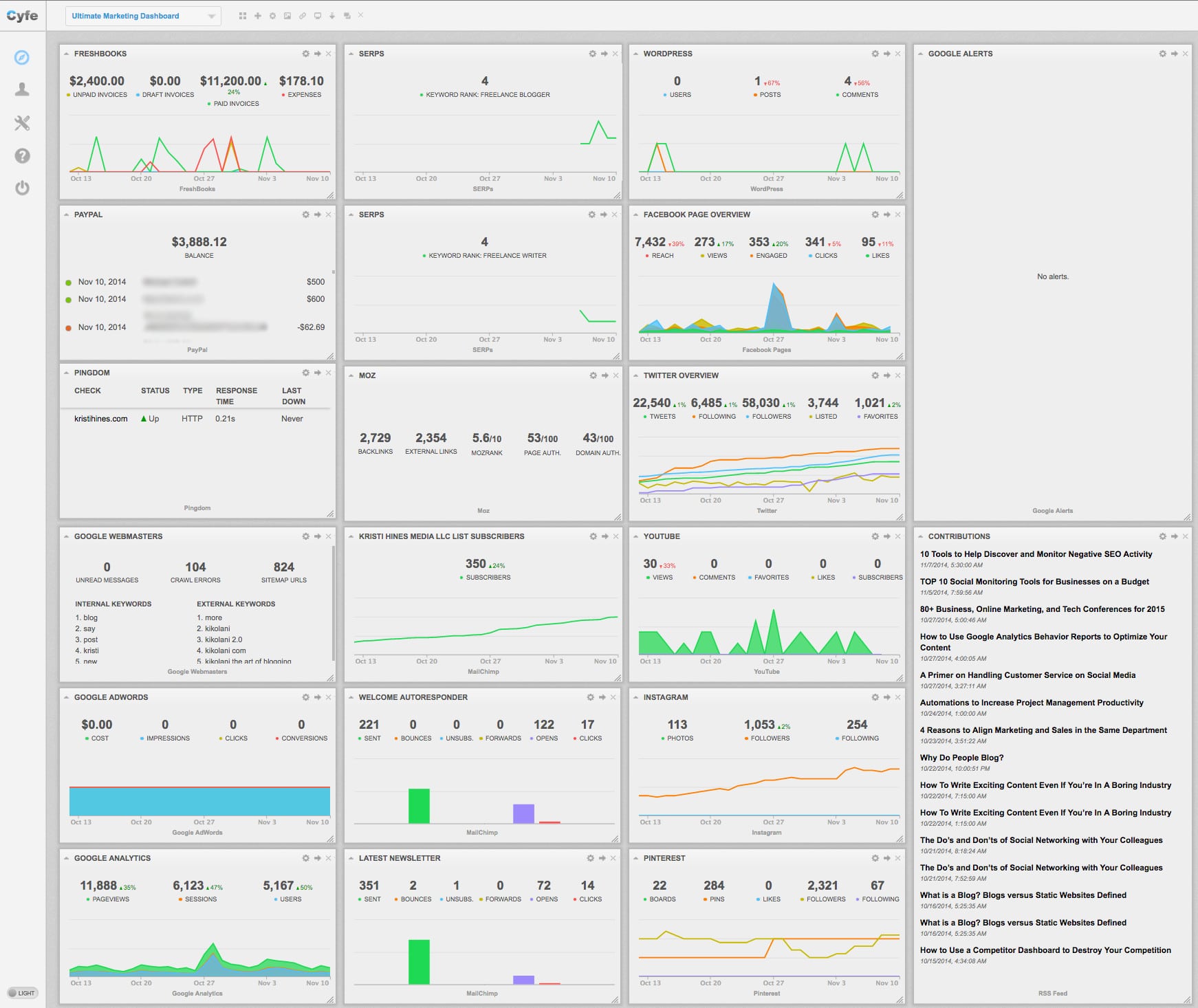Open gear settings on Pinterest widget
Image resolution: width=1198 pixels, height=1008 pixels.
pos(875,858)
